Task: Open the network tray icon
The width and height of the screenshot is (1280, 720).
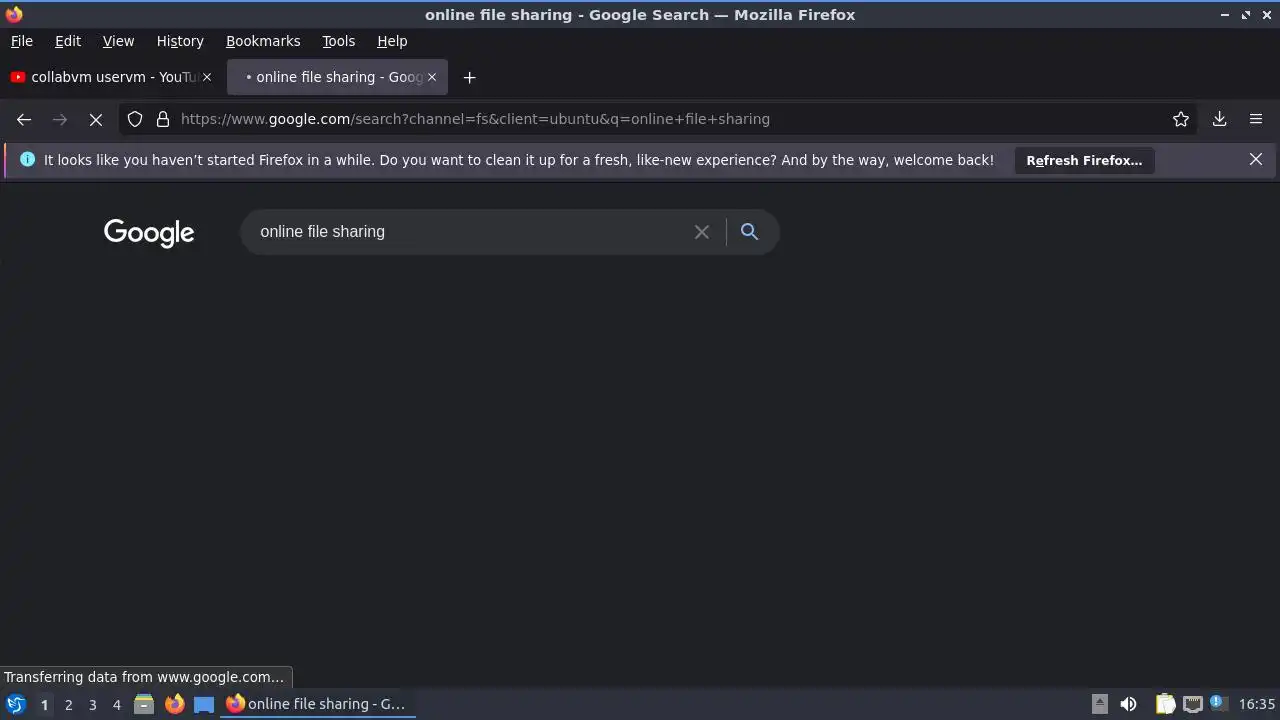Action: click(x=1192, y=704)
